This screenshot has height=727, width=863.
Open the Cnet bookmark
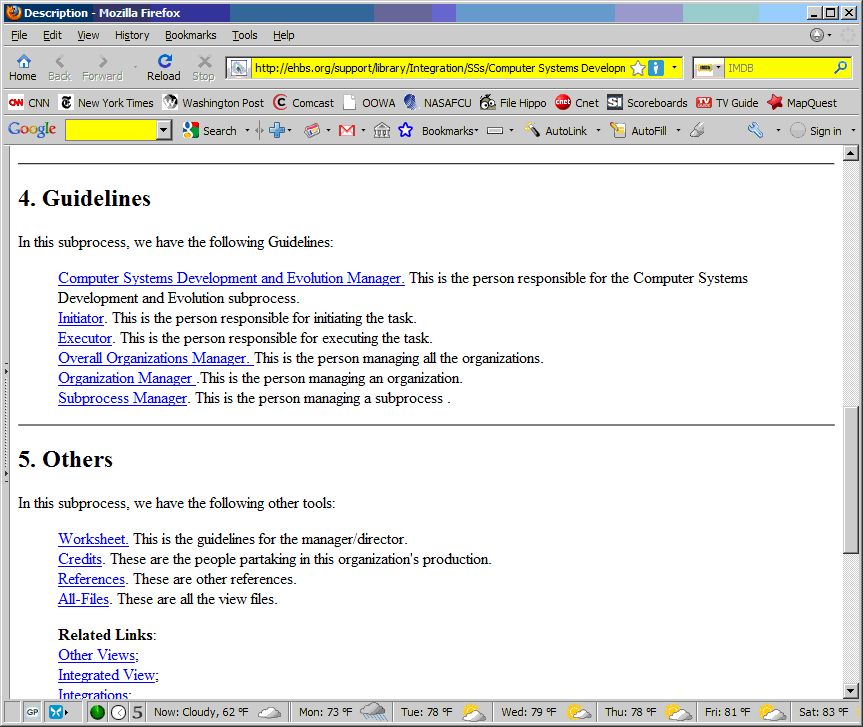click(x=576, y=103)
